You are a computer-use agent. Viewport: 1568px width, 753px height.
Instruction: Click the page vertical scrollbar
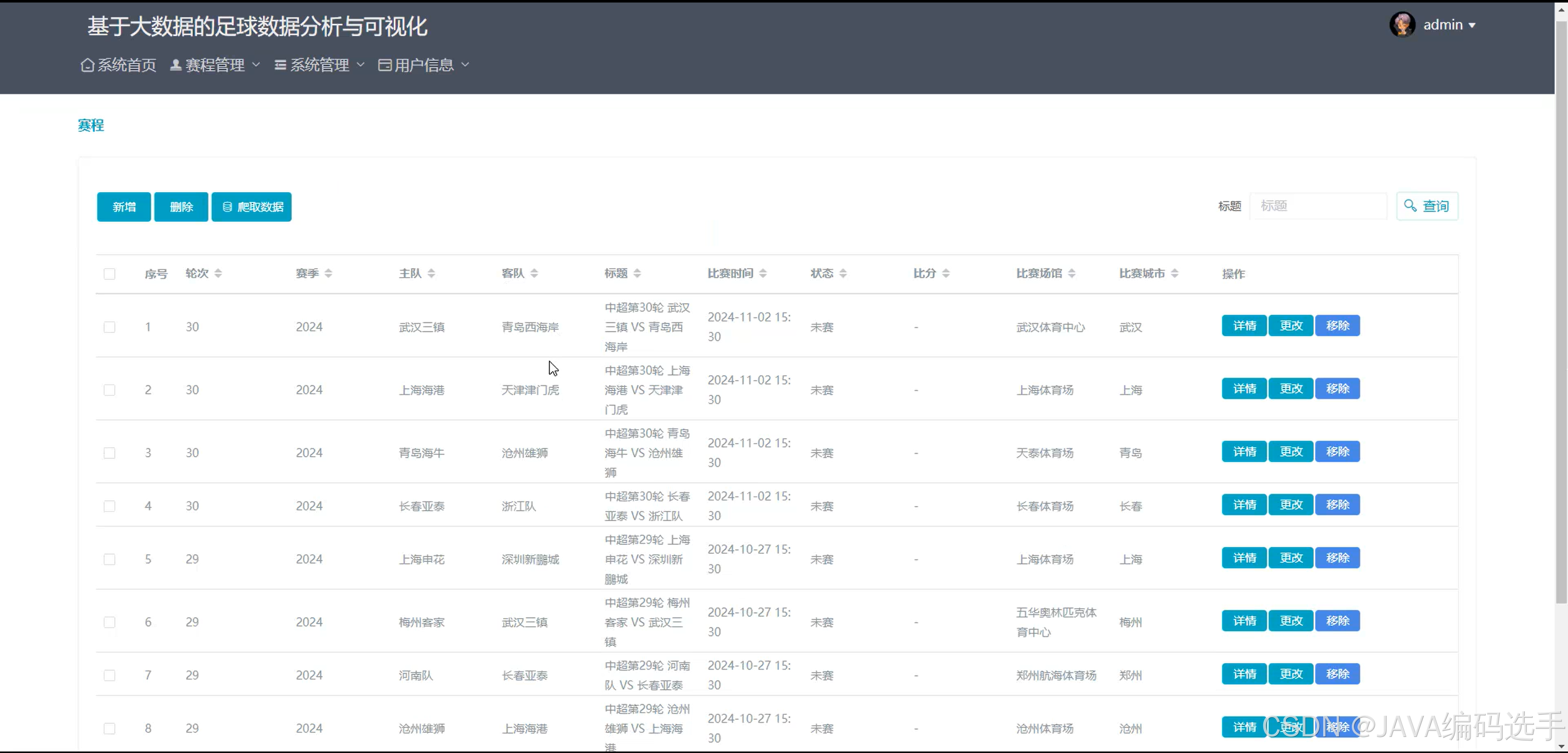tap(1560, 305)
